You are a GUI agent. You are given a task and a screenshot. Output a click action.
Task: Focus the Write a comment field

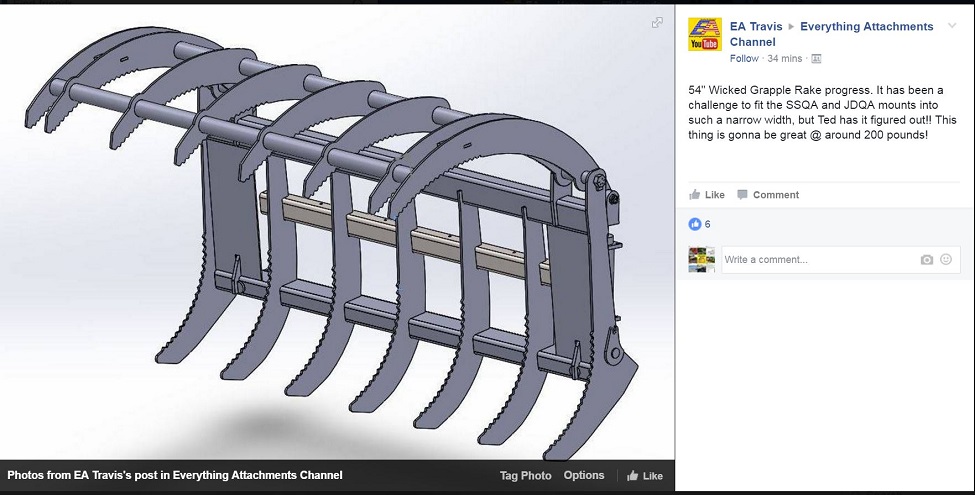pos(815,260)
